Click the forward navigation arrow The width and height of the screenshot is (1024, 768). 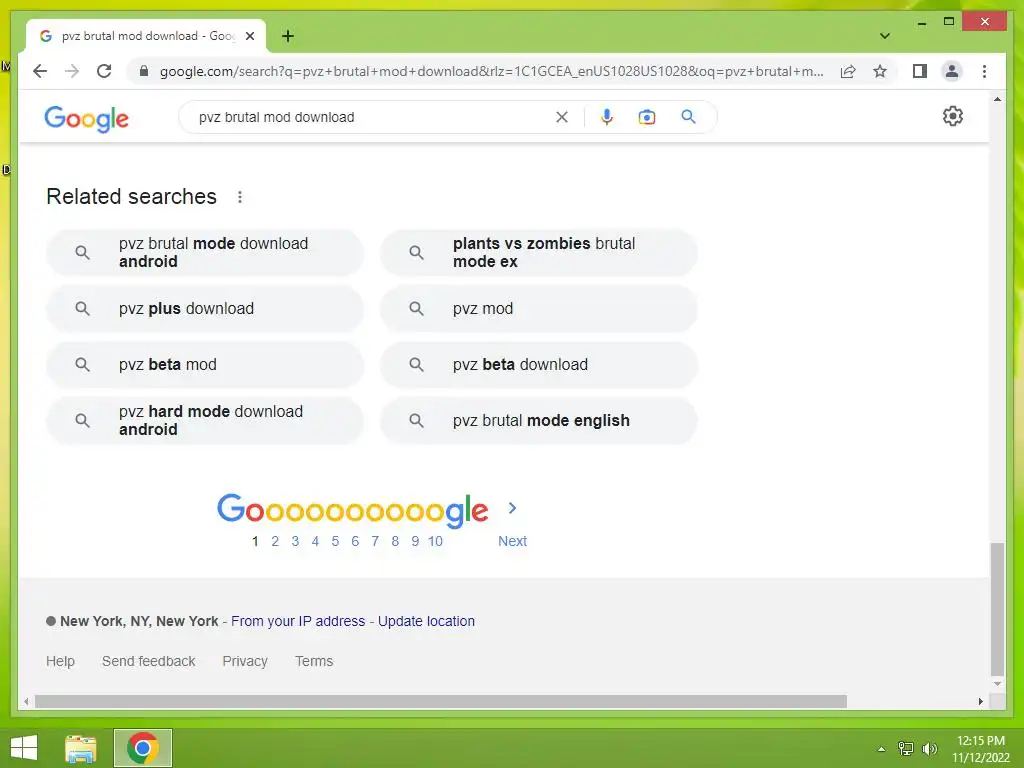(72, 71)
